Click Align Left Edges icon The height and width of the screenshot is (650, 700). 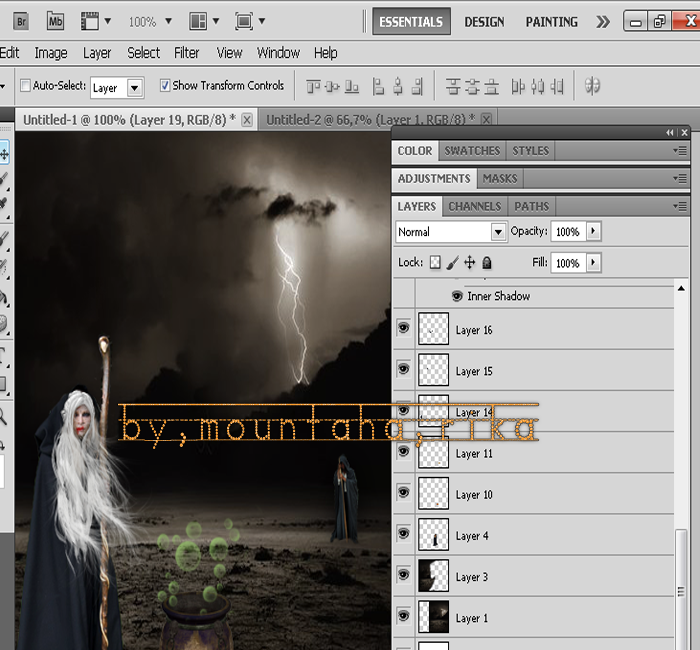[378, 86]
